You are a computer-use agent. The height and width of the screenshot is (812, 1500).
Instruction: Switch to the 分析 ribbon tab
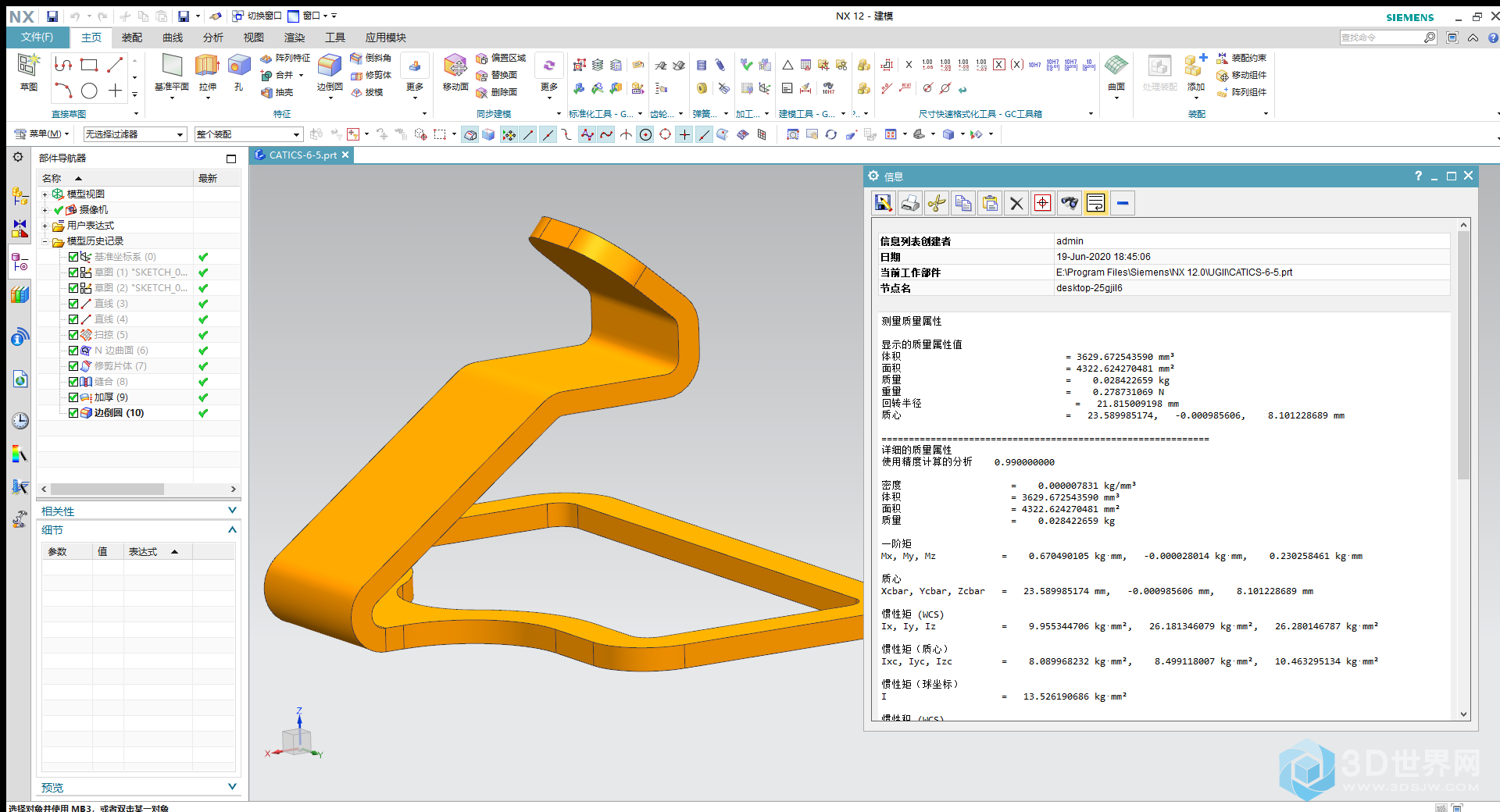(213, 37)
